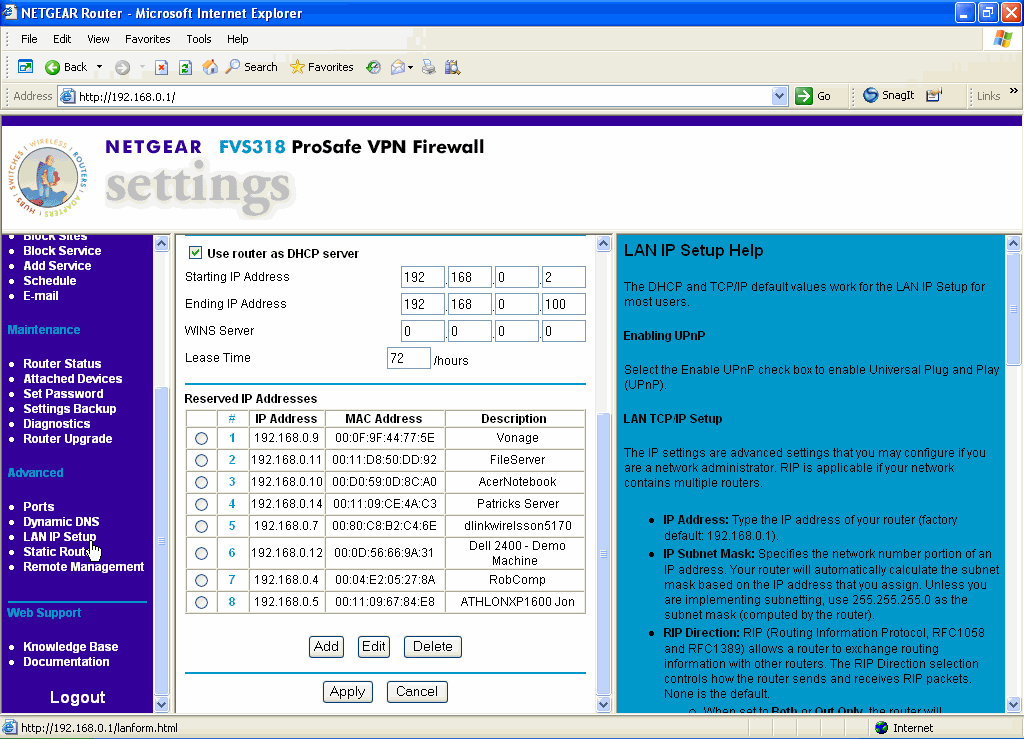Click the Refresh page icon
The image size is (1024, 739).
[x=185, y=67]
